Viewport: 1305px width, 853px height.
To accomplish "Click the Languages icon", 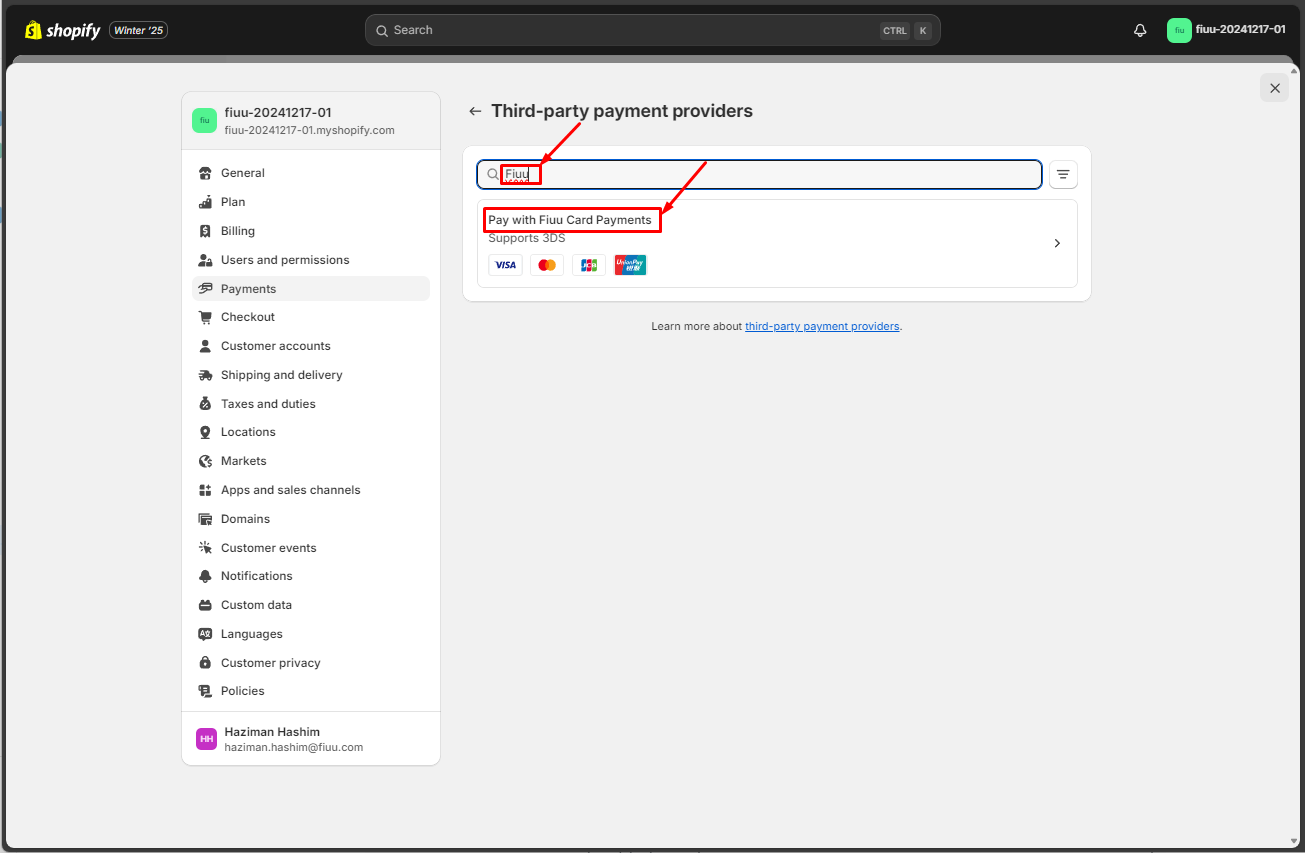I will tap(205, 634).
